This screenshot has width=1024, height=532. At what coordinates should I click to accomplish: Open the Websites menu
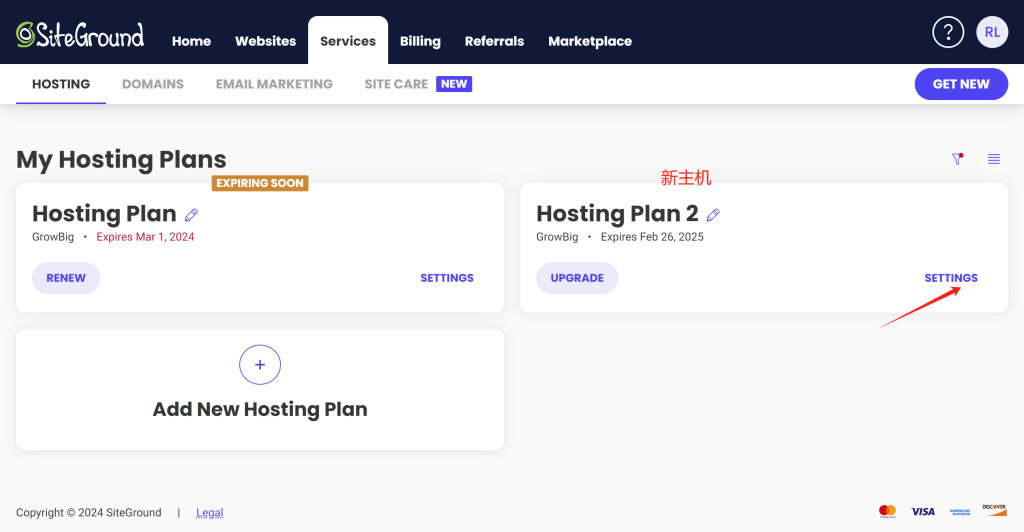pos(266,41)
